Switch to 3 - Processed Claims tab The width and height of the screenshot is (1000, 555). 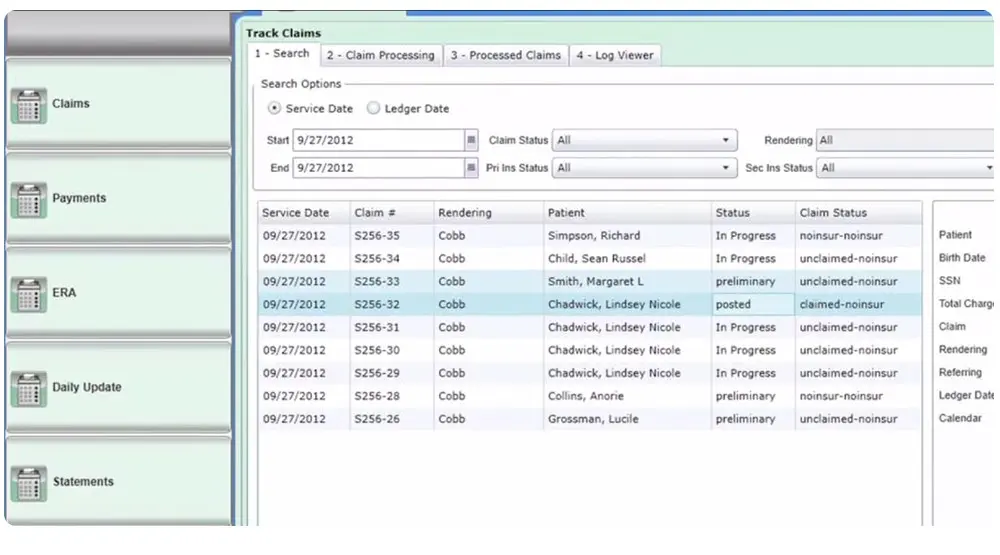tap(506, 56)
